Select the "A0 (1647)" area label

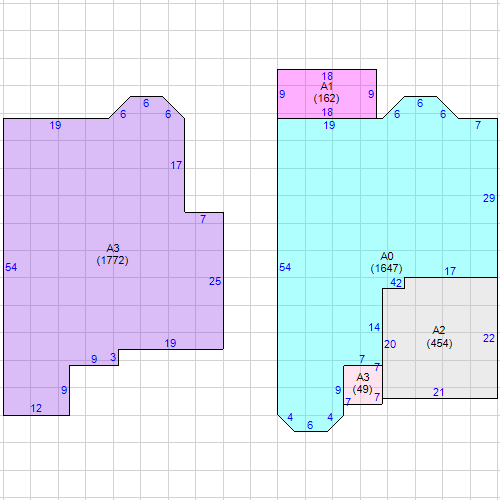pyautogui.click(x=387, y=262)
